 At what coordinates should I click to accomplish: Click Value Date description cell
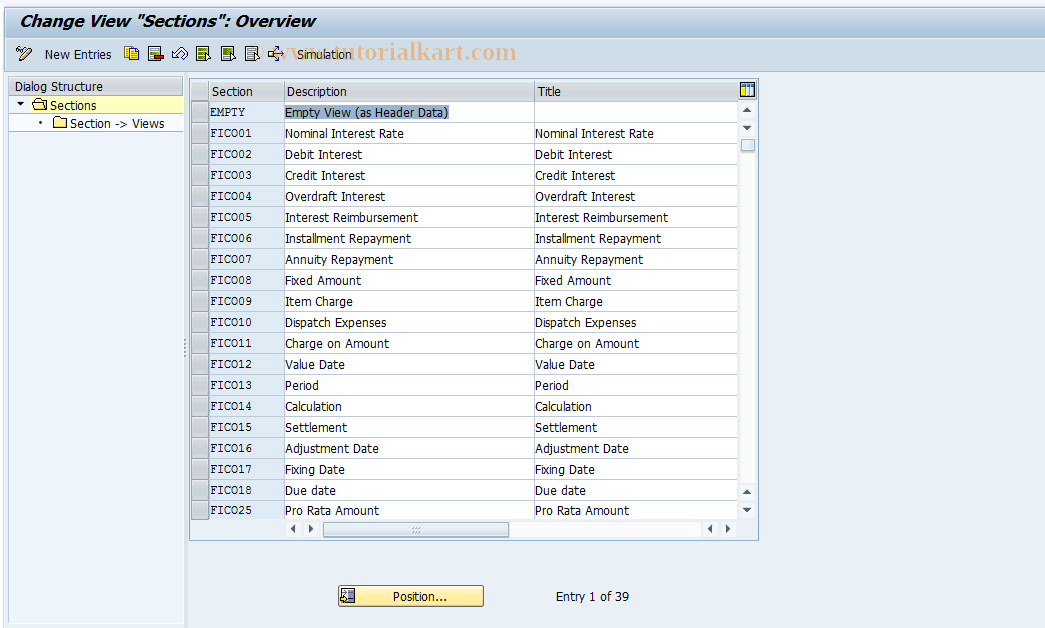(x=409, y=364)
